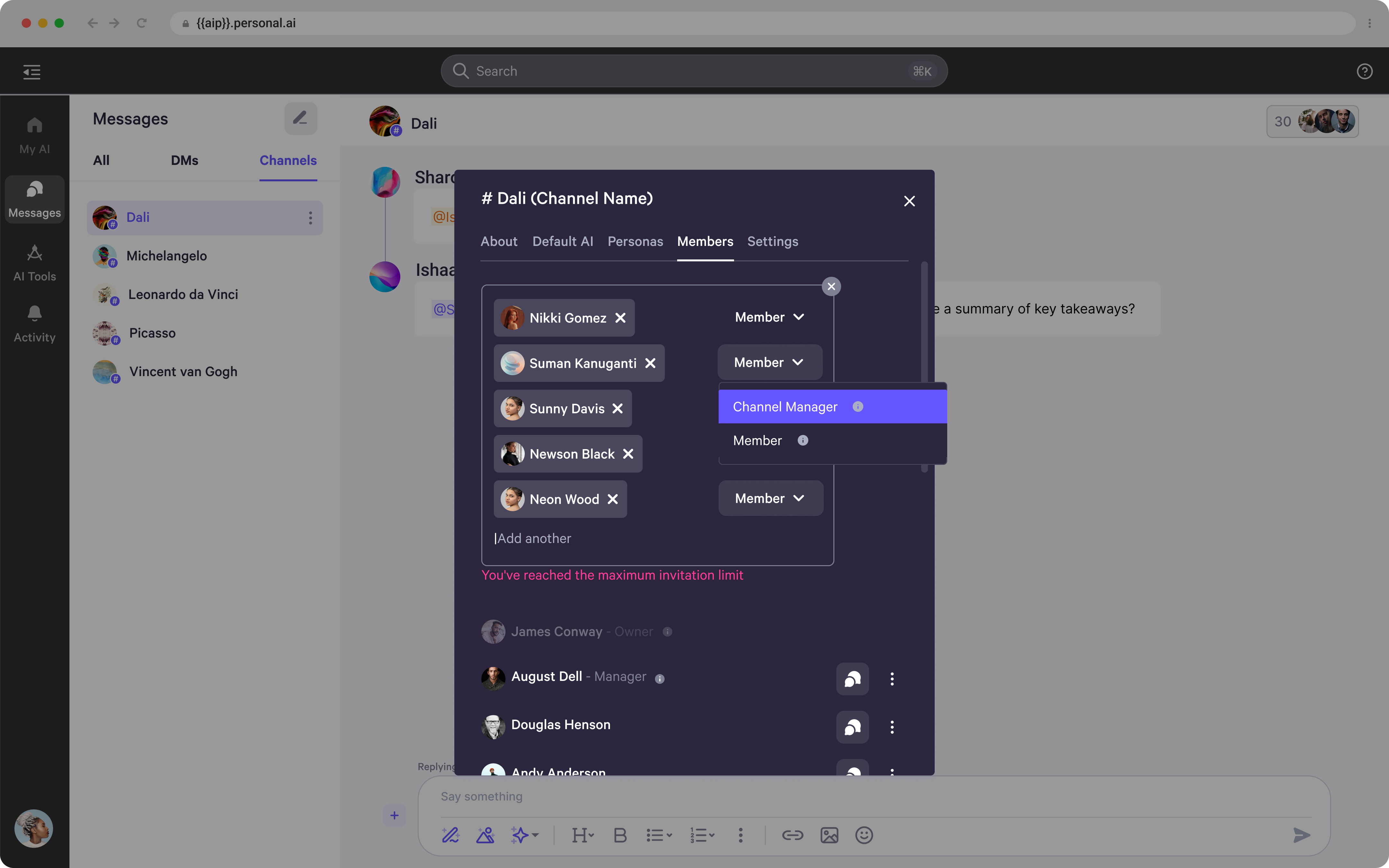Click the insert link icon in composer

792,835
